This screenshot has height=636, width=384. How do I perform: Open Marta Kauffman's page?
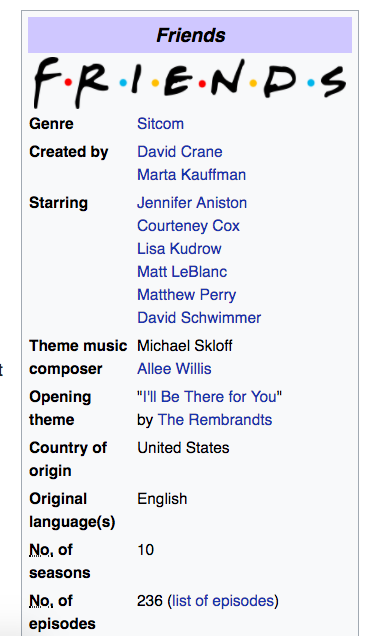(x=191, y=175)
